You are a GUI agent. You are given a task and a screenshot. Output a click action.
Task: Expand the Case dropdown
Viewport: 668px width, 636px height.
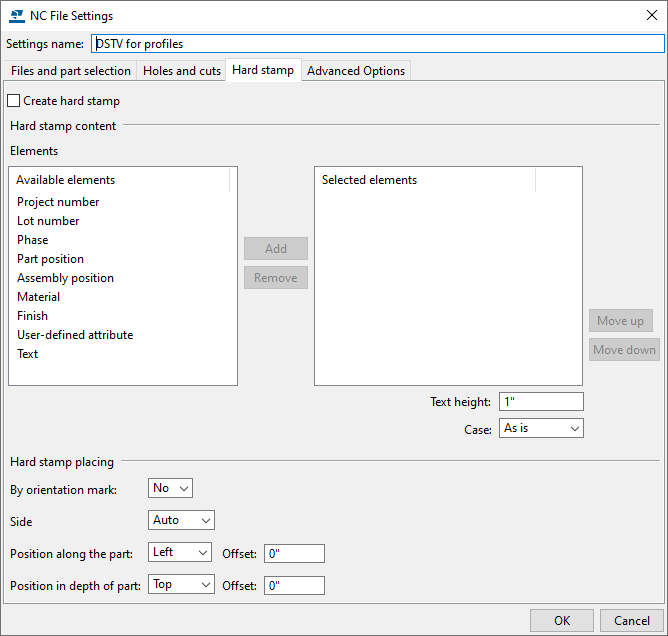pos(540,428)
